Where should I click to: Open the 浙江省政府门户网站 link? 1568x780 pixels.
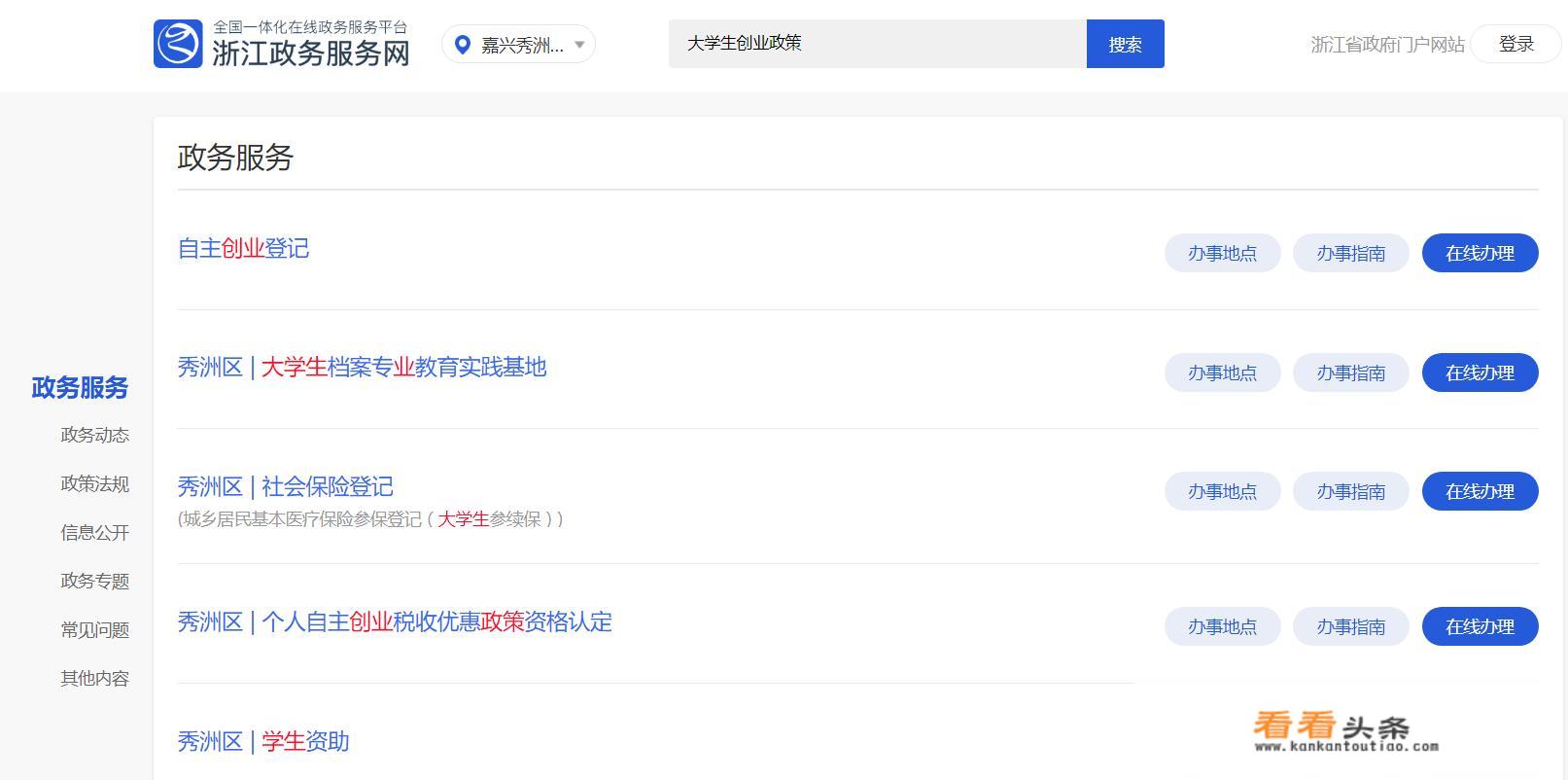pyautogui.click(x=1387, y=45)
